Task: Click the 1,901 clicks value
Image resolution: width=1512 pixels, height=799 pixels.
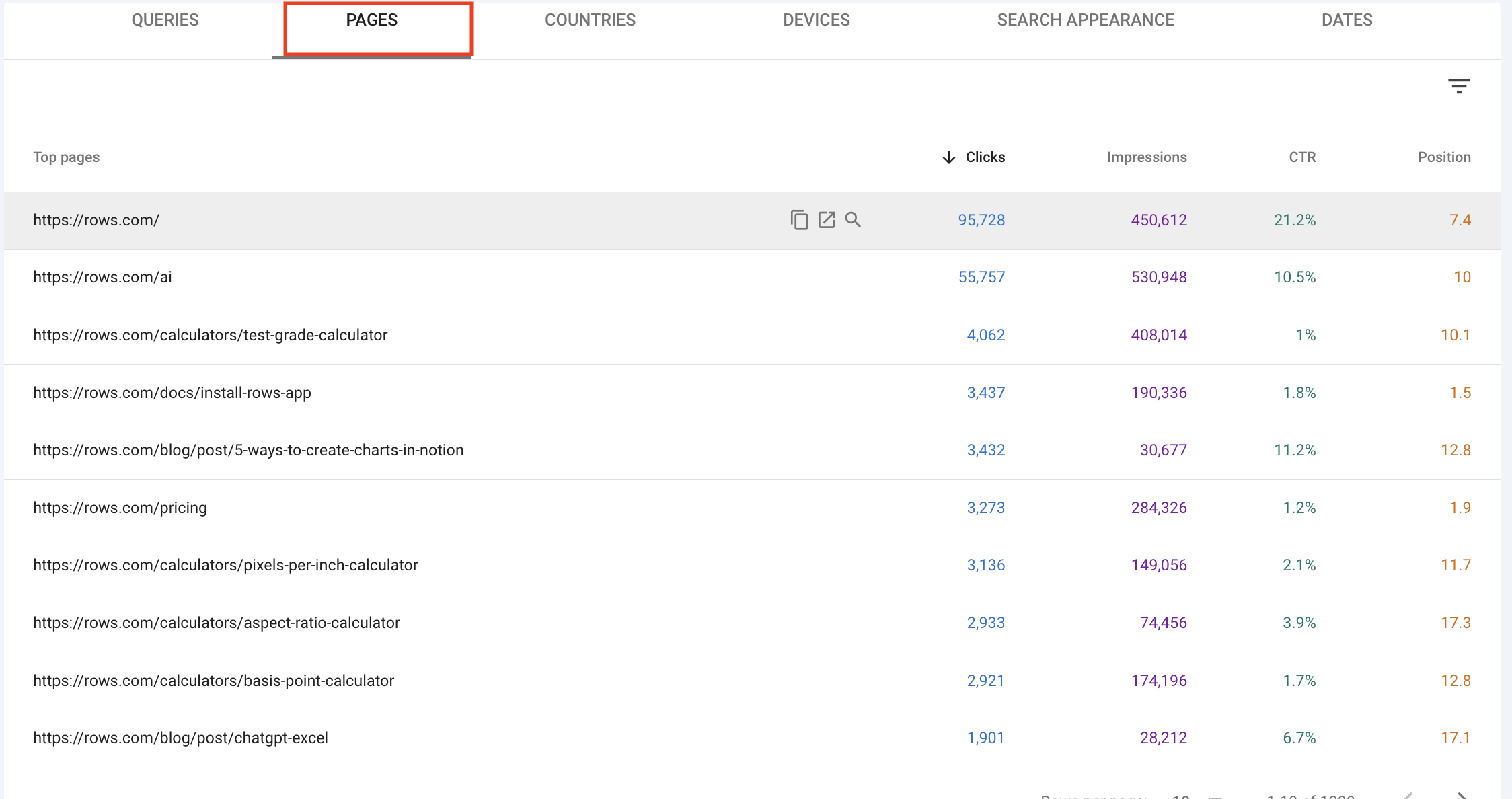Action: 986,738
